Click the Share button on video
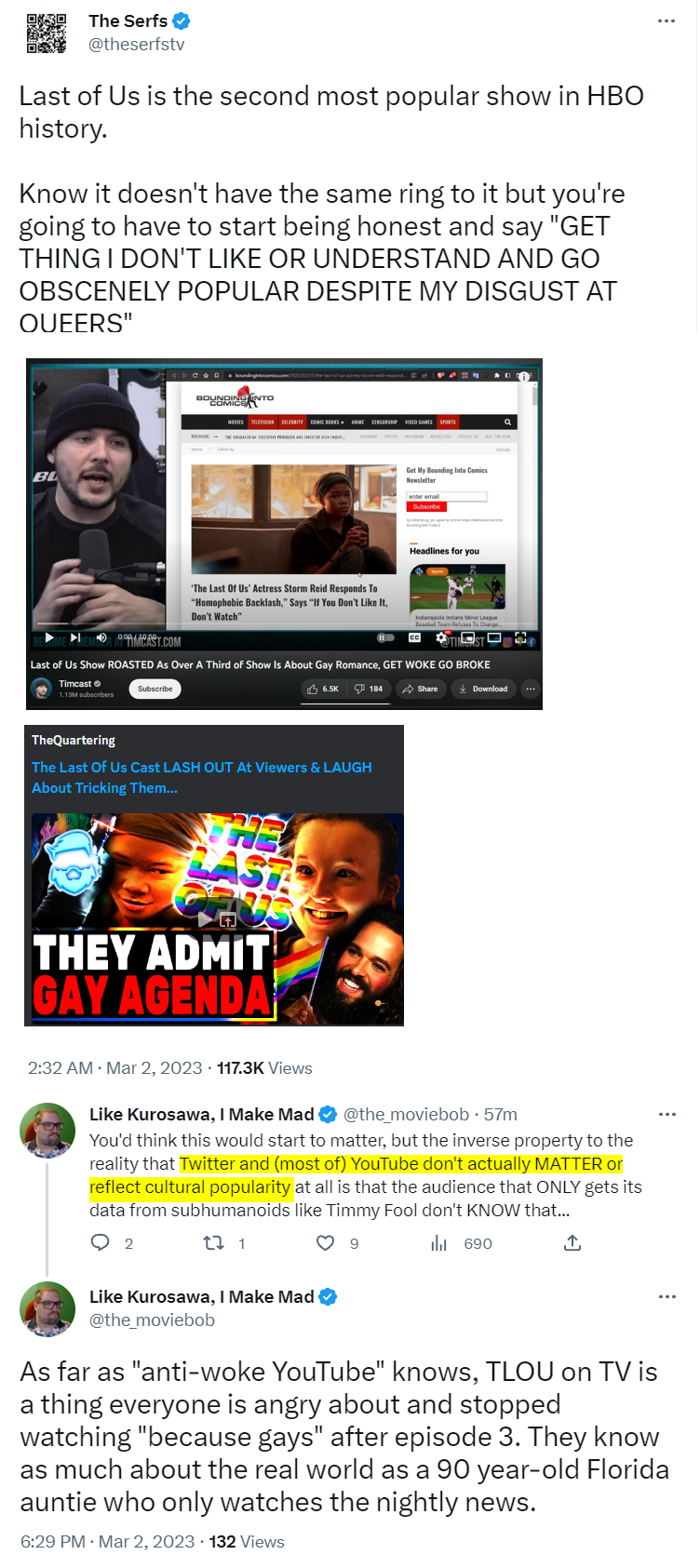 420,689
